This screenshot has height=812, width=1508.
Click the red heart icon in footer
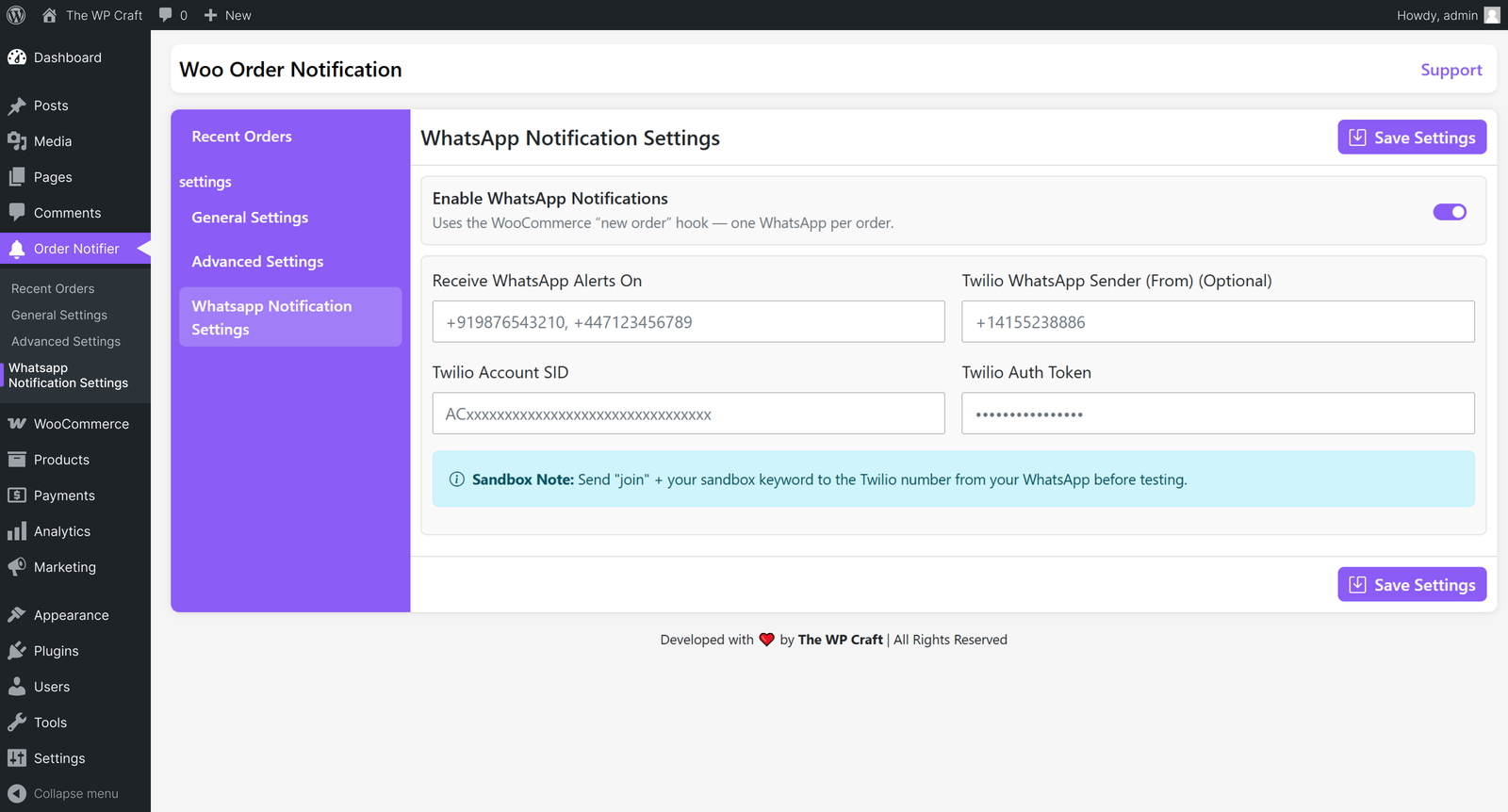point(767,640)
